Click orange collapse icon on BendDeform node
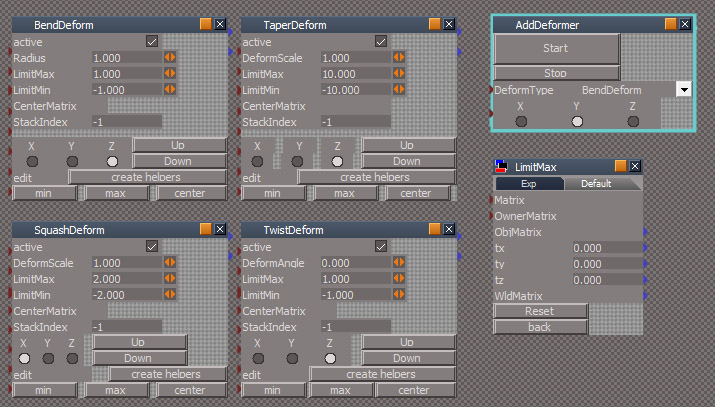This screenshot has height=407, width=715. coord(206,24)
